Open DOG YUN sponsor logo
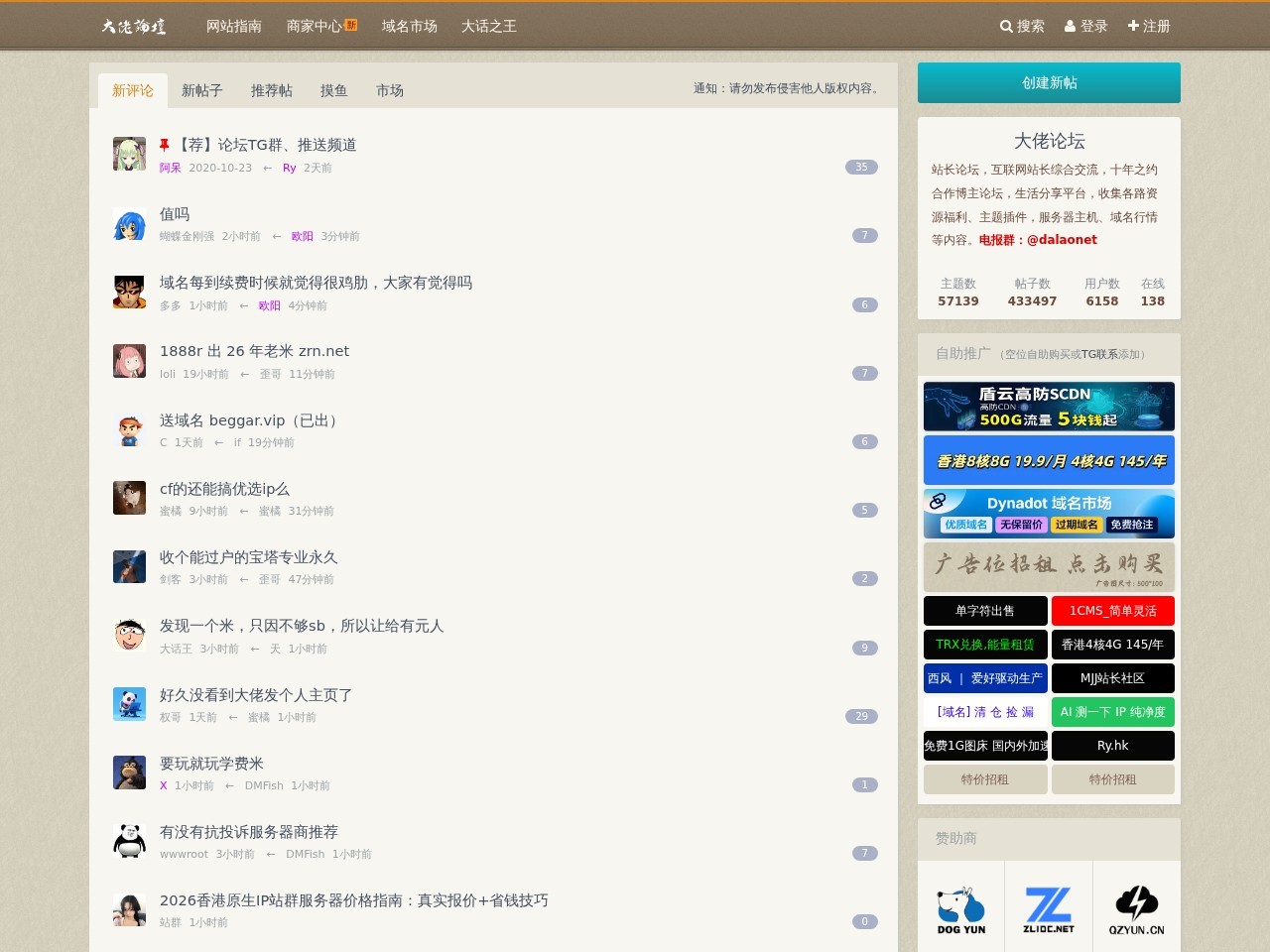1270x952 pixels. (960, 909)
